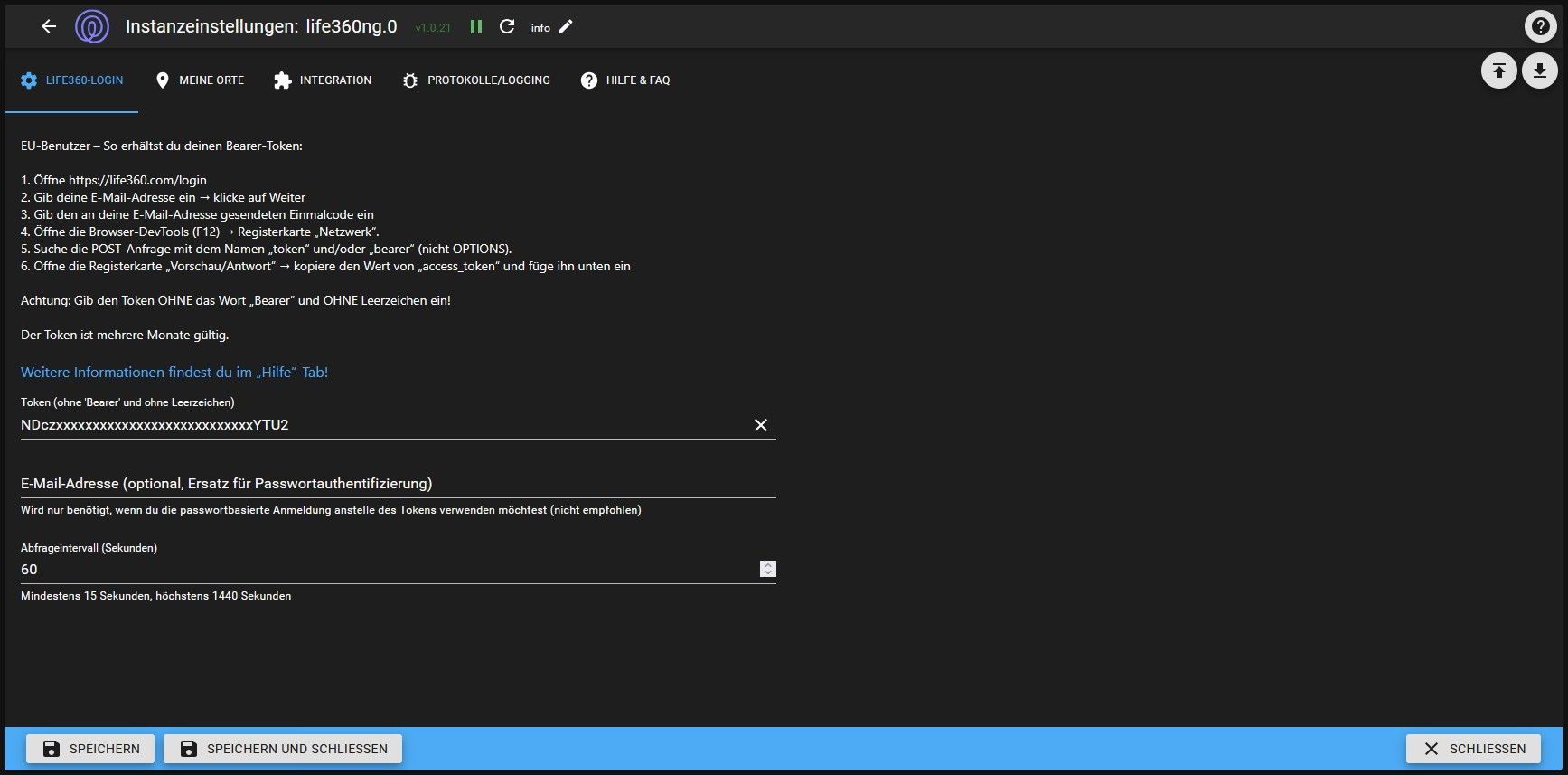This screenshot has height=775, width=1568.
Task: Select the Life360-Login tab
Action: point(71,80)
